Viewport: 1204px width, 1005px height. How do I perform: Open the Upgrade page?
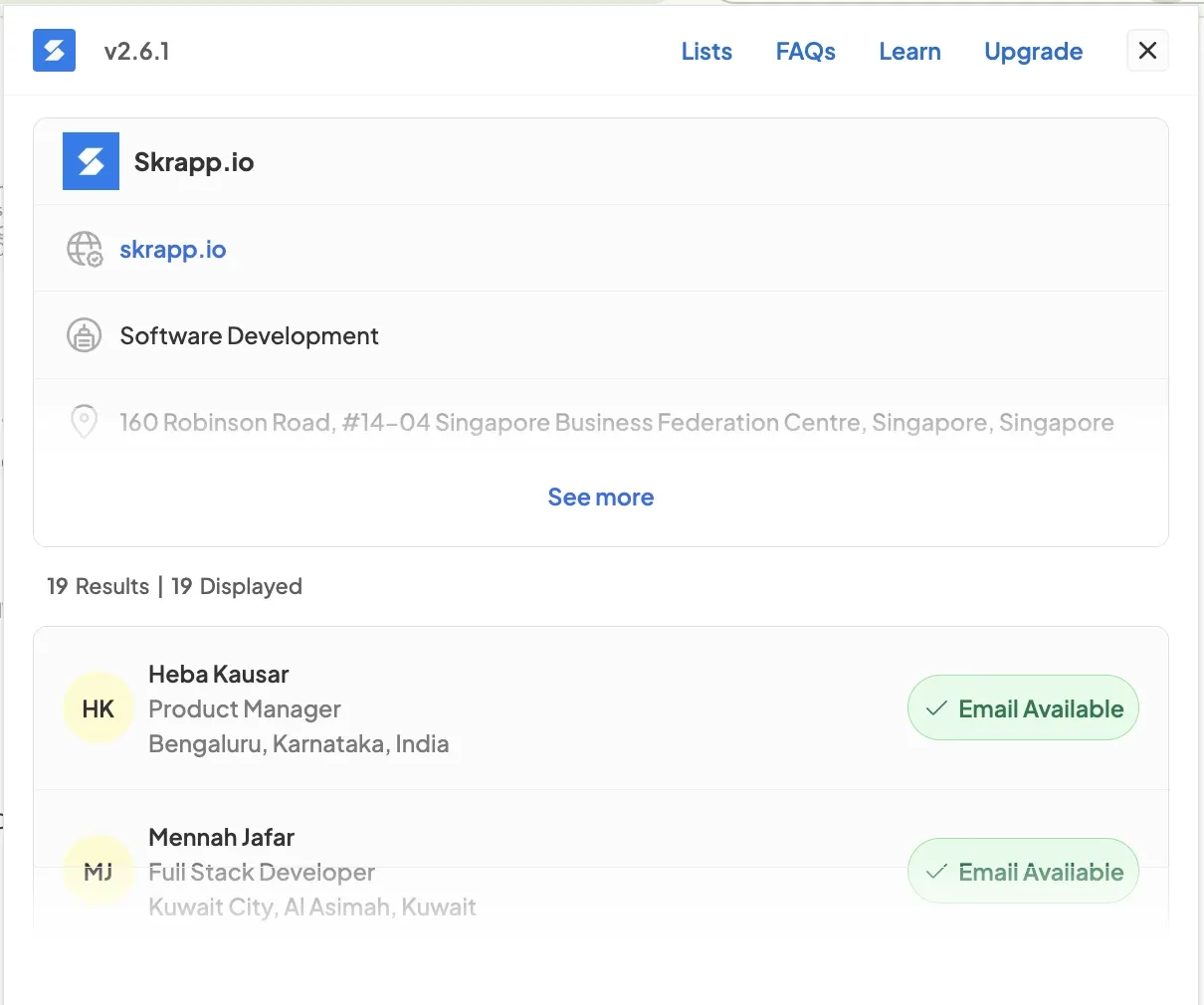tap(1033, 52)
